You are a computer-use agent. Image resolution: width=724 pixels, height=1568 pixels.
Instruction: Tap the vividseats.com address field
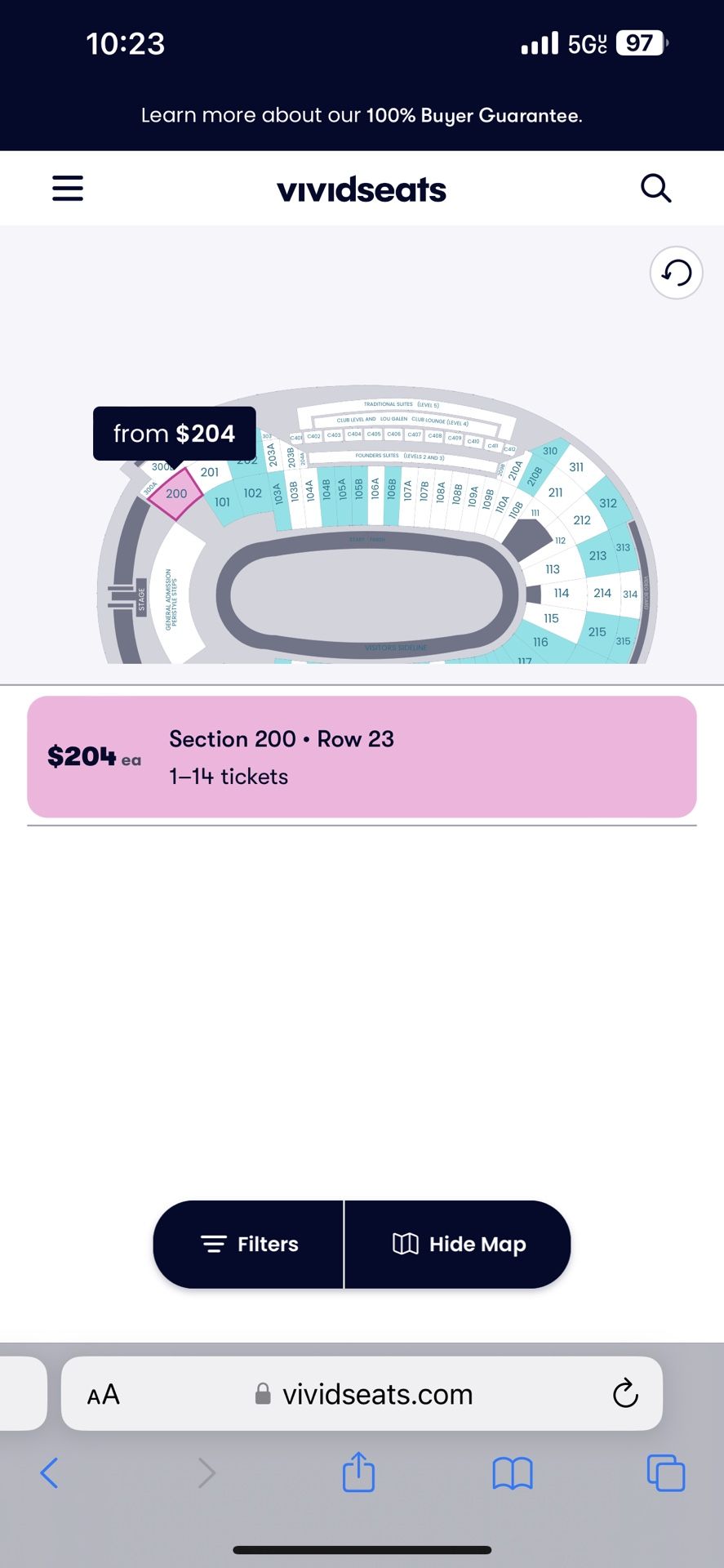[x=362, y=1393]
